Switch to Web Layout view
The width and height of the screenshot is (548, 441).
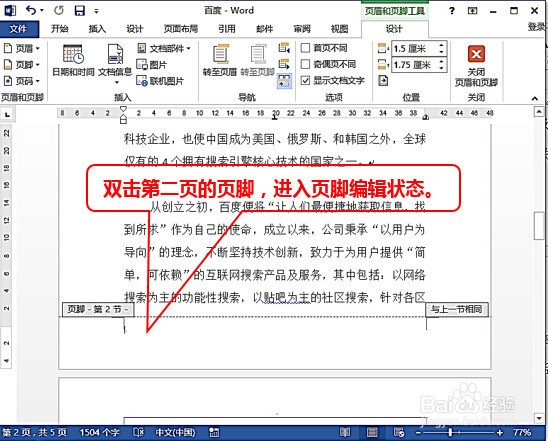pyautogui.click(x=399, y=433)
